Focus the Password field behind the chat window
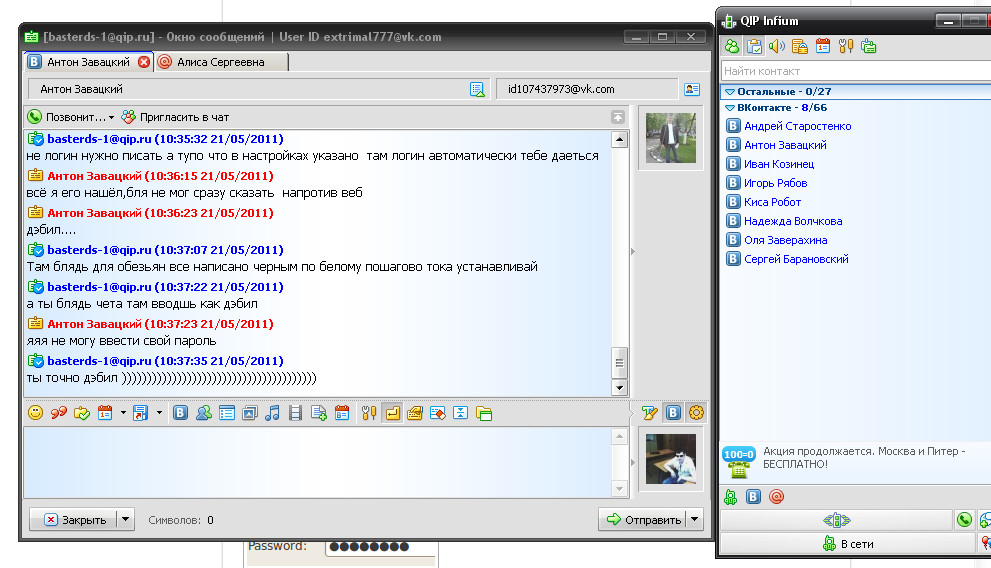The height and width of the screenshot is (568, 991). click(379, 547)
